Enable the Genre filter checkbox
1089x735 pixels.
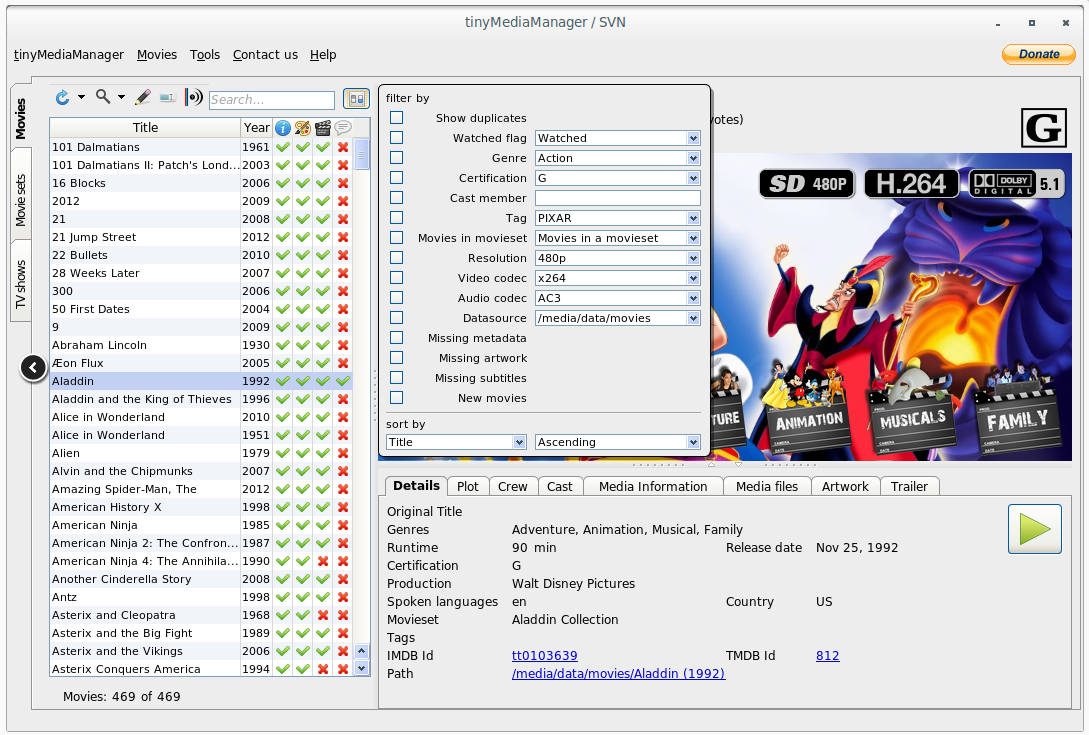tap(396, 158)
